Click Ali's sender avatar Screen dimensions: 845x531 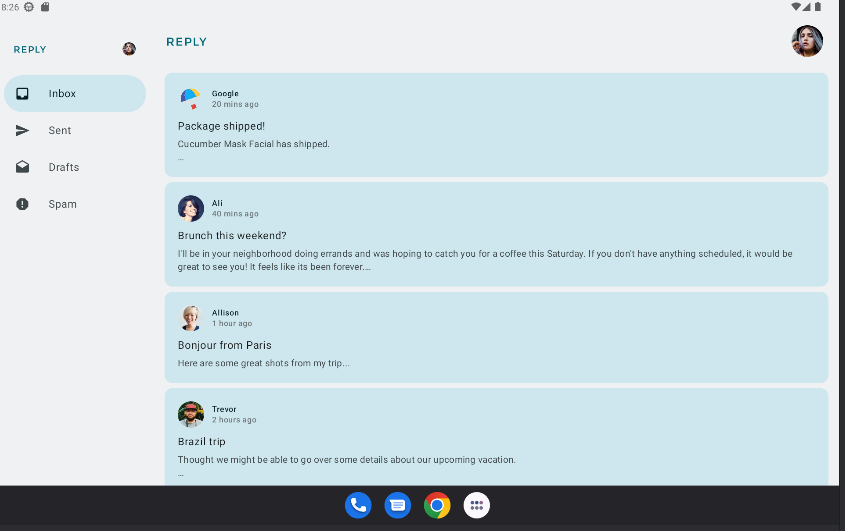(x=191, y=209)
